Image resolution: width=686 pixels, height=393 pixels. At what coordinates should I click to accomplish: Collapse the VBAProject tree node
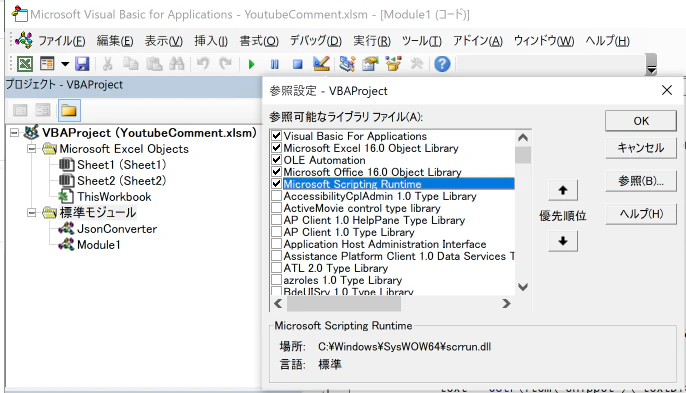[14, 133]
